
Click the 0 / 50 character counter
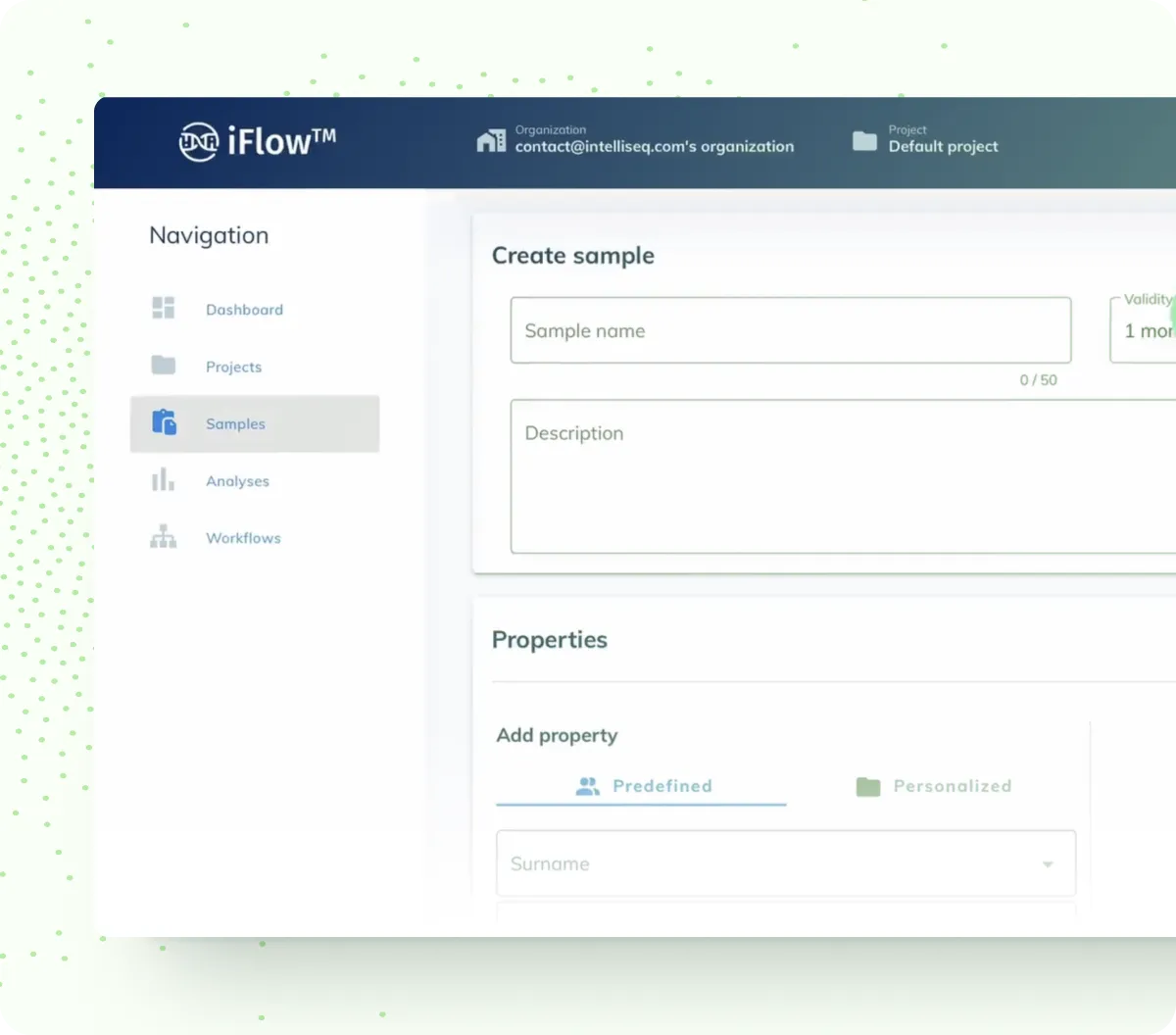(1039, 380)
